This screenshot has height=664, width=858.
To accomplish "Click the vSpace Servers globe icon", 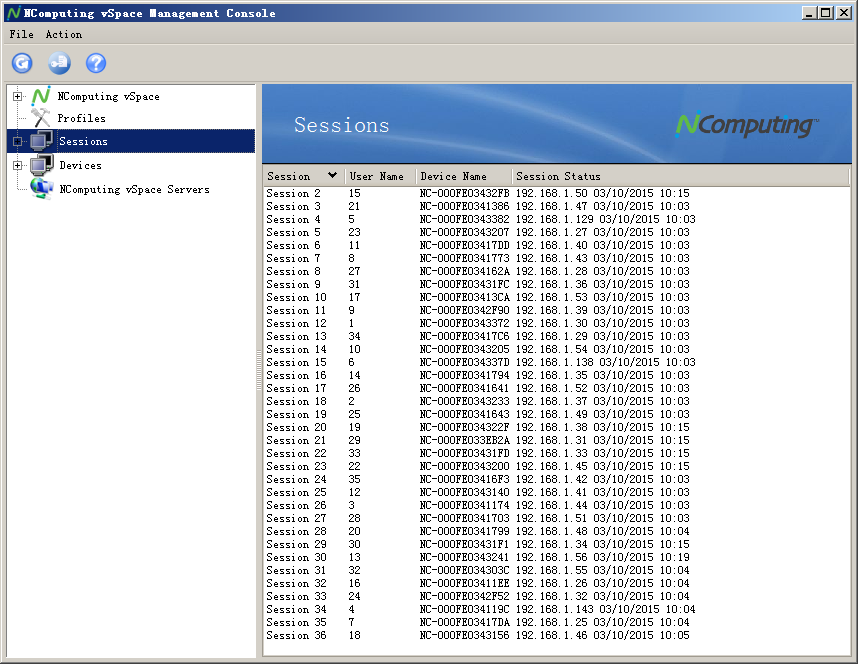I will click(41, 188).
